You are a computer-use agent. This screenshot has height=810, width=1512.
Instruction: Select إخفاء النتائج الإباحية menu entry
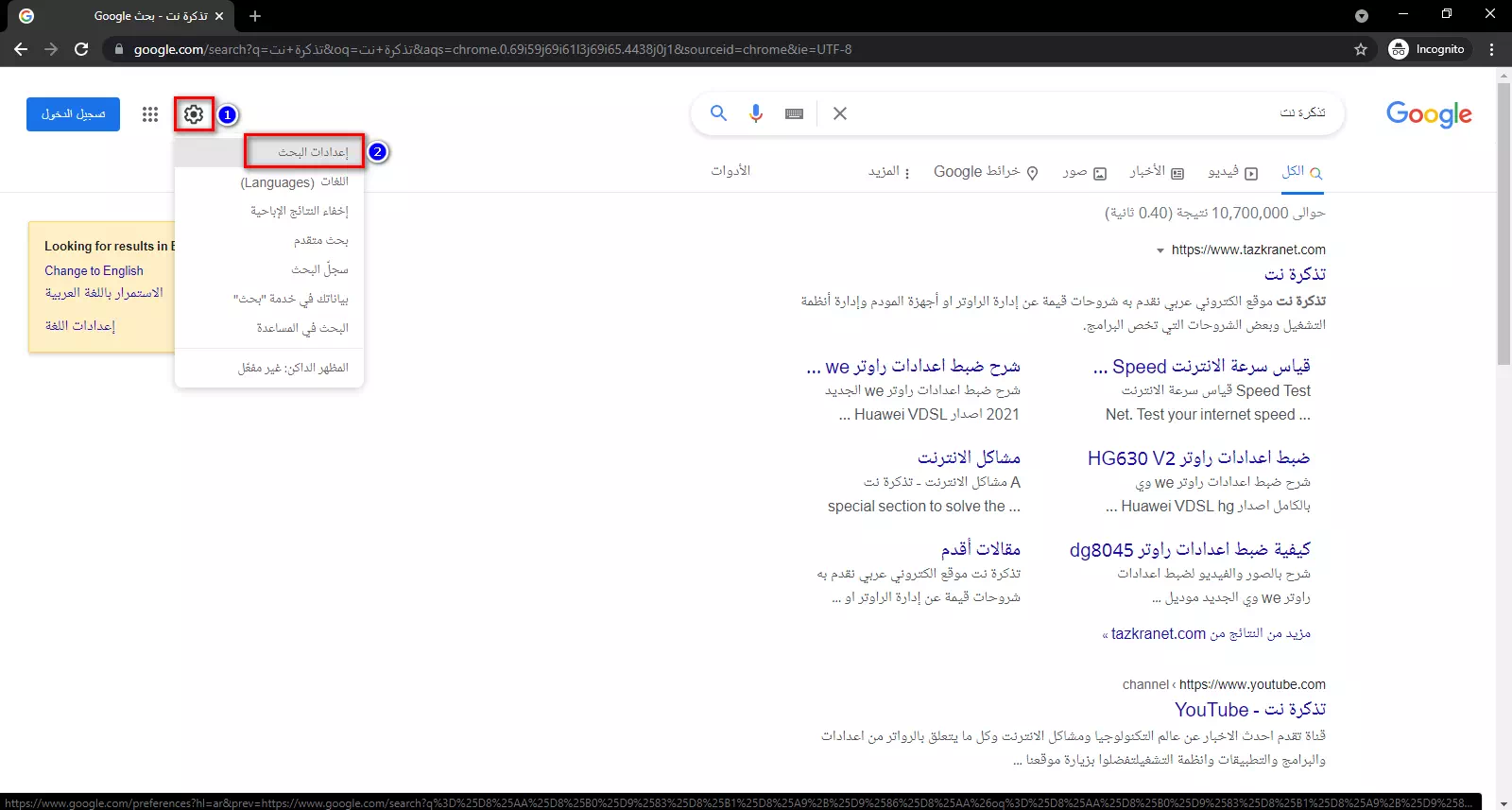coord(269,211)
